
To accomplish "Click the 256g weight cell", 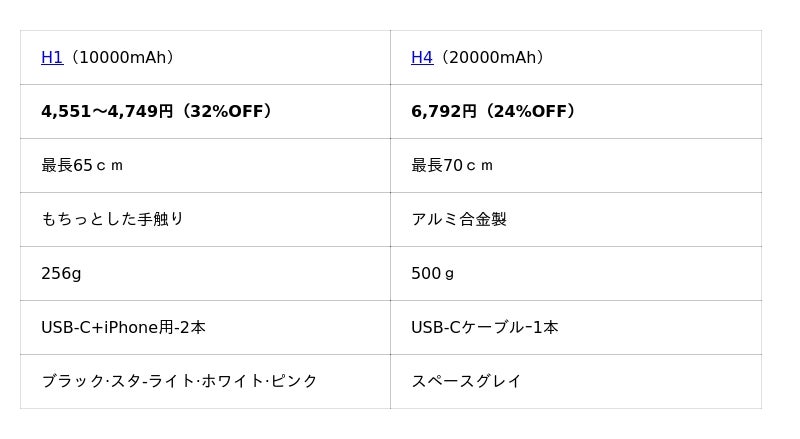I will (61, 274).
